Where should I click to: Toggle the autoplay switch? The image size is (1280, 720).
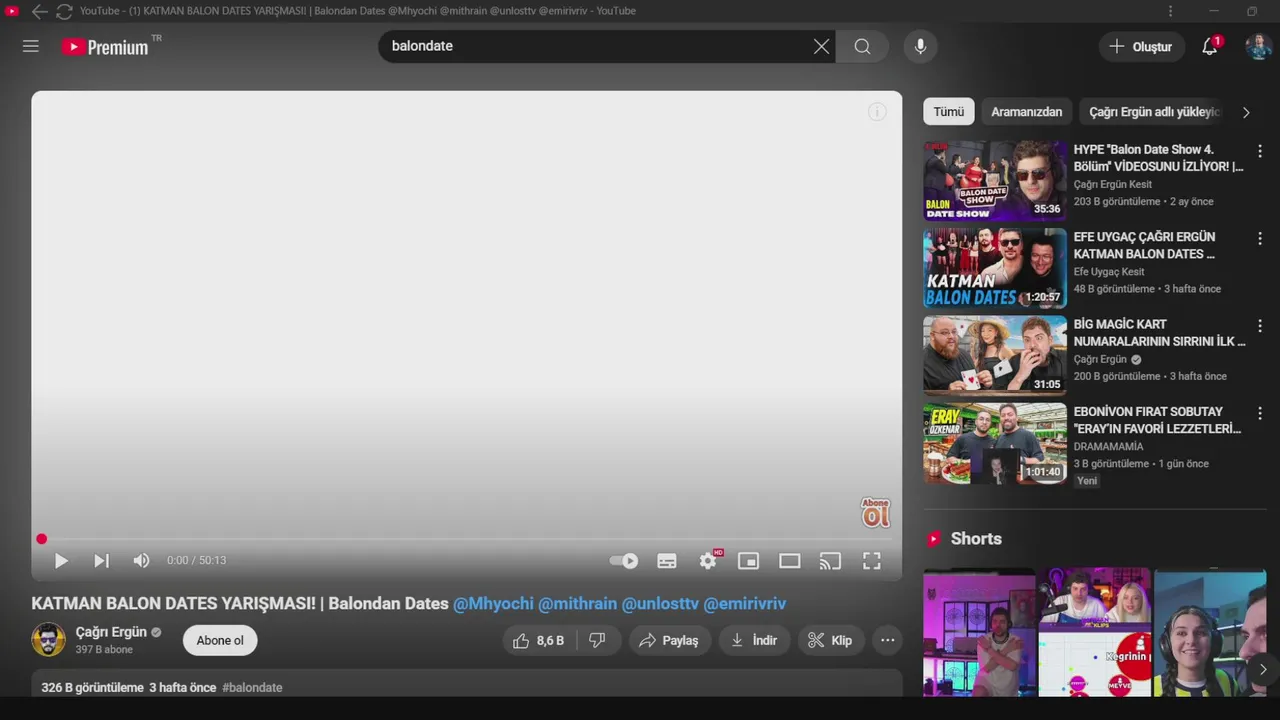click(x=624, y=561)
